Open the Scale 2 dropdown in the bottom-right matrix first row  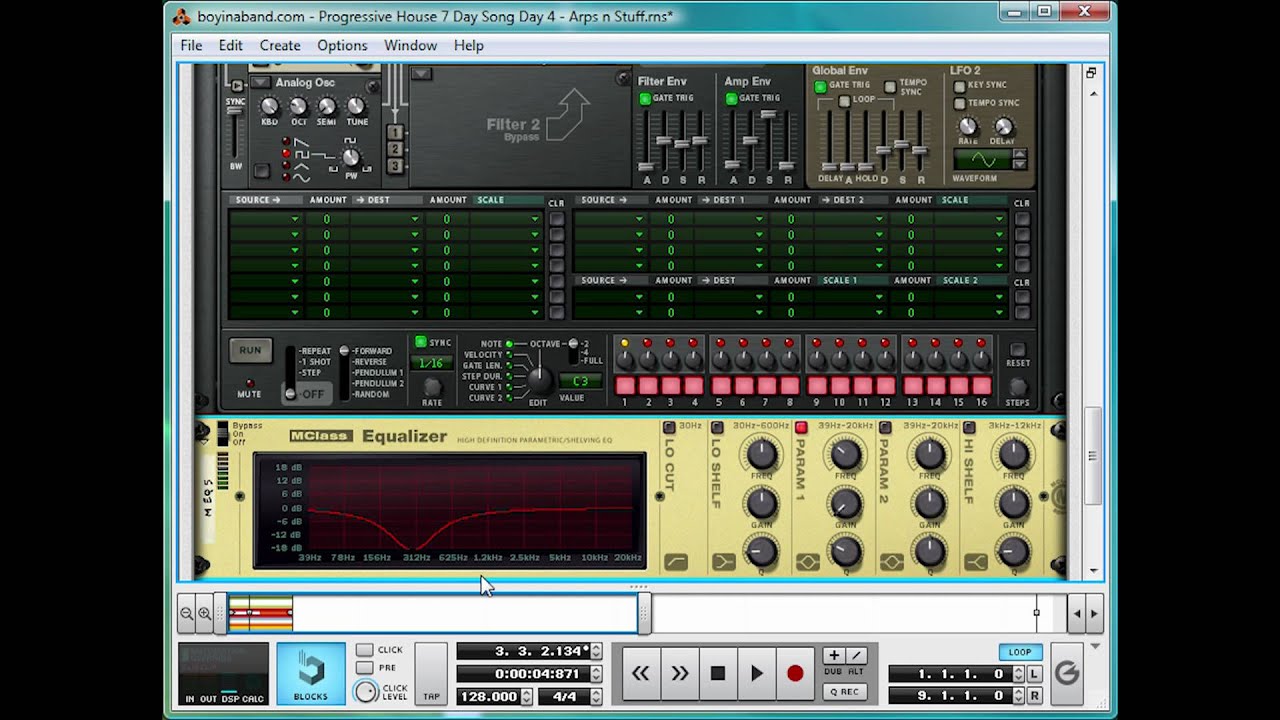pyautogui.click(x=970, y=297)
